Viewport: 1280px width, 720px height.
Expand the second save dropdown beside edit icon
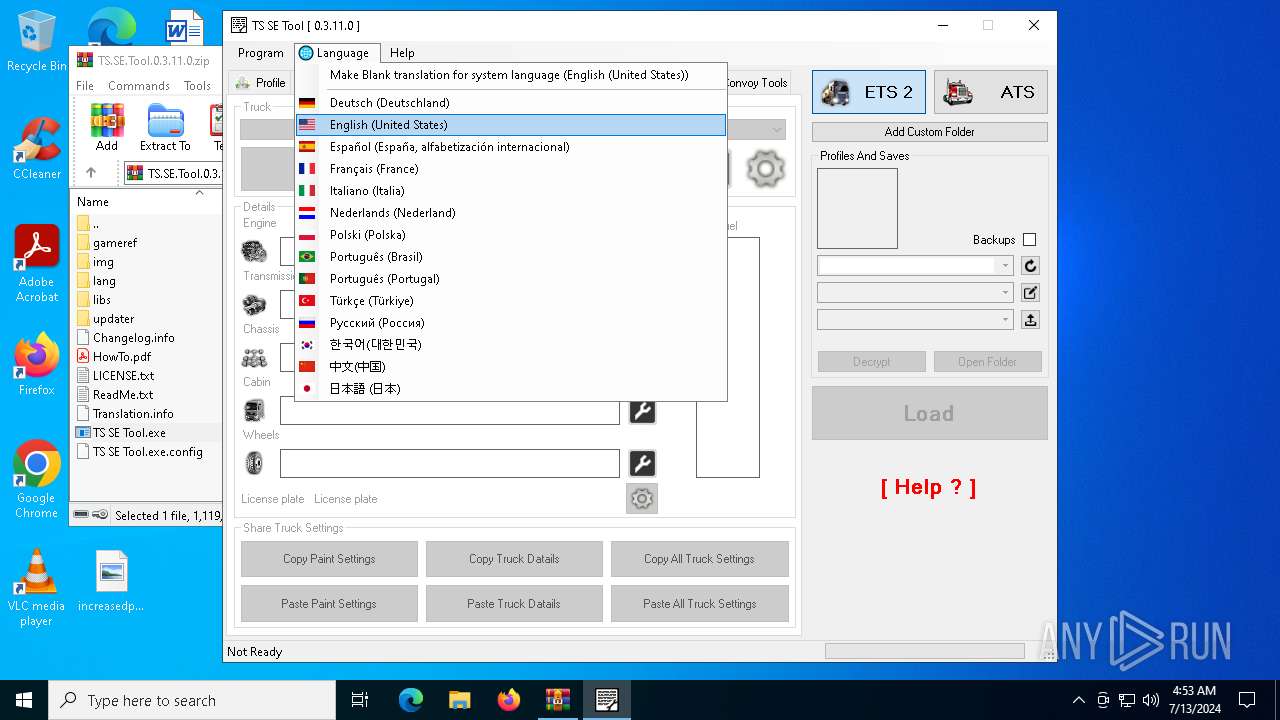point(1005,293)
